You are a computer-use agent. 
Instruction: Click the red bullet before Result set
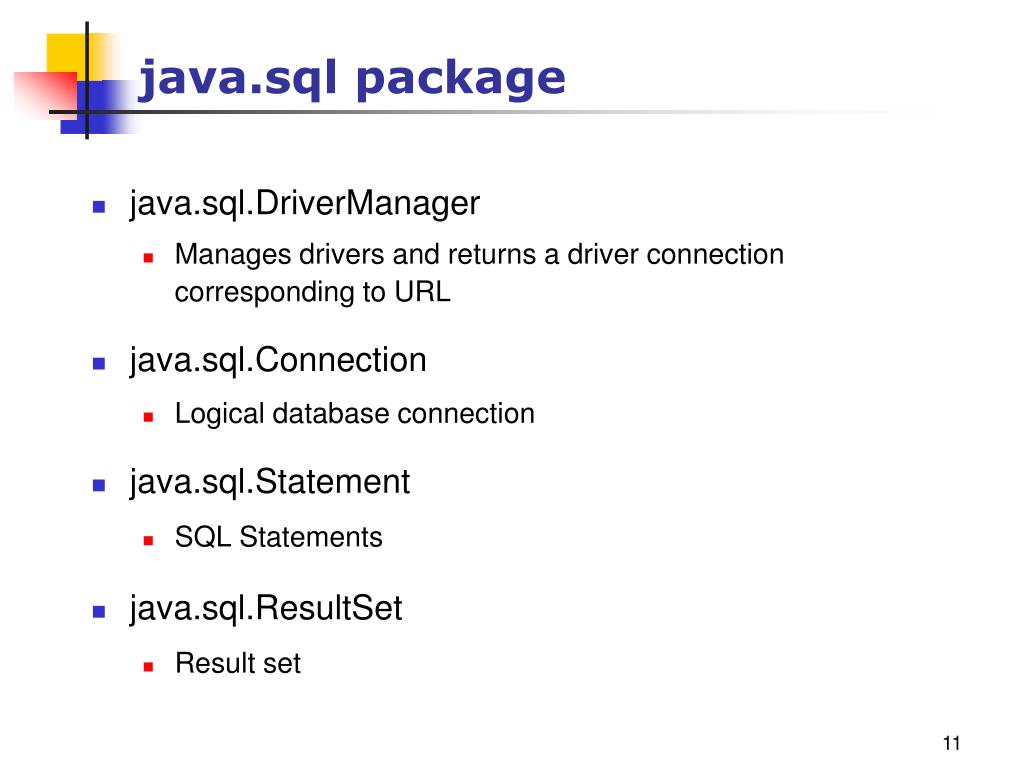click(148, 667)
